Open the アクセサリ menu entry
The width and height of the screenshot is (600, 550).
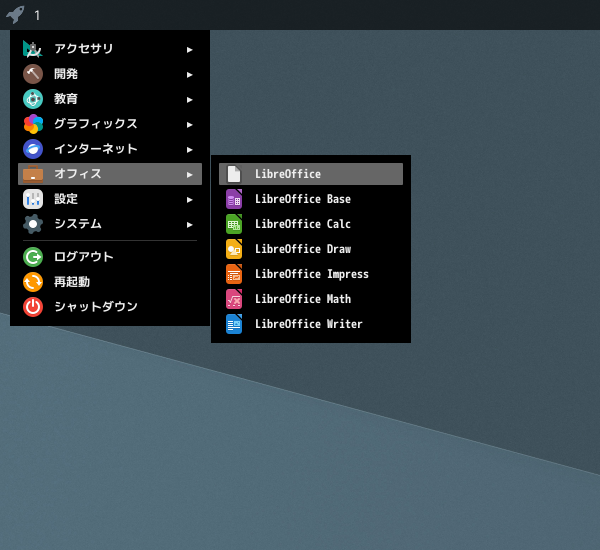[x=110, y=49]
